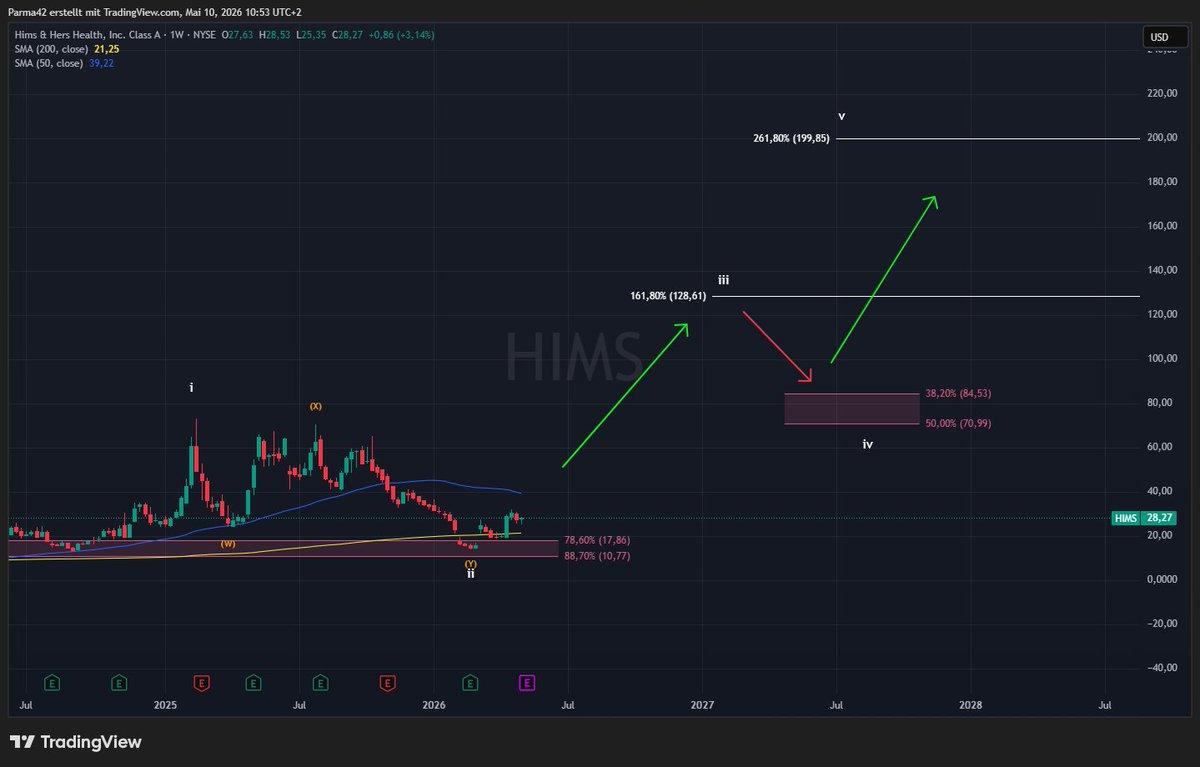Click the −40,00 price axis label
This screenshot has width=1200, height=767.
click(x=1161, y=667)
